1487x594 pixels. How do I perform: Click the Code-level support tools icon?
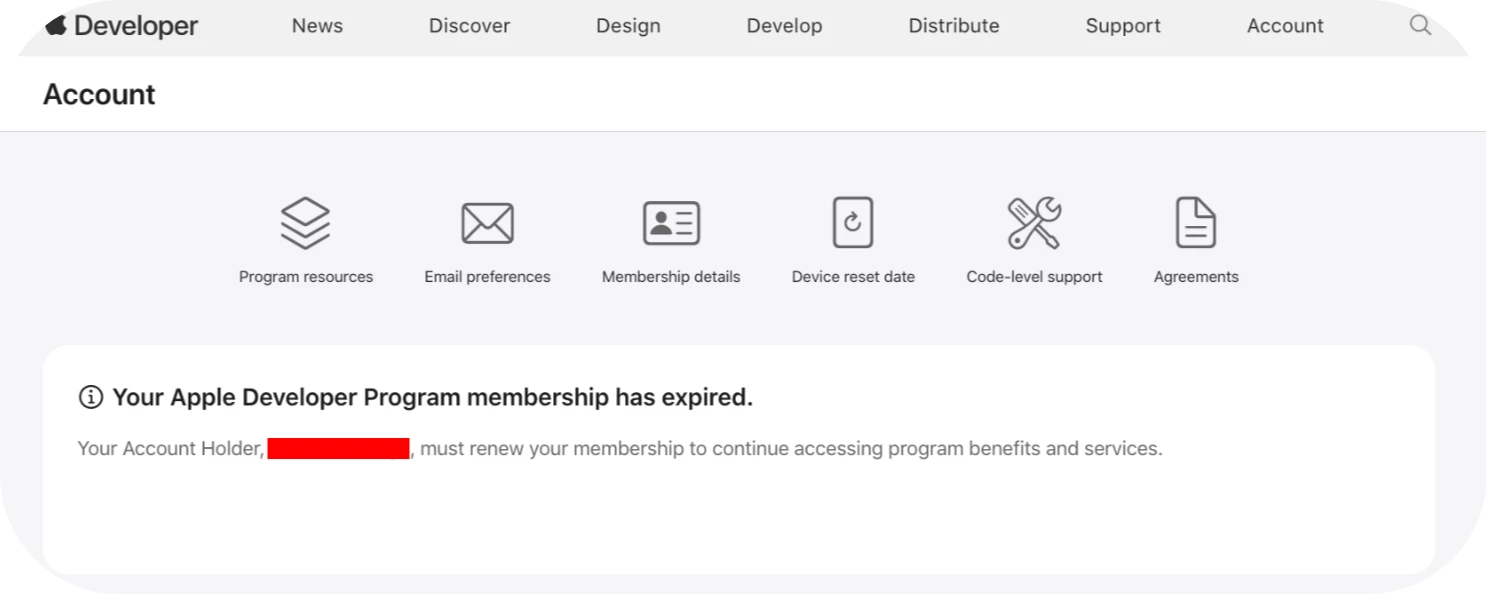click(1034, 222)
